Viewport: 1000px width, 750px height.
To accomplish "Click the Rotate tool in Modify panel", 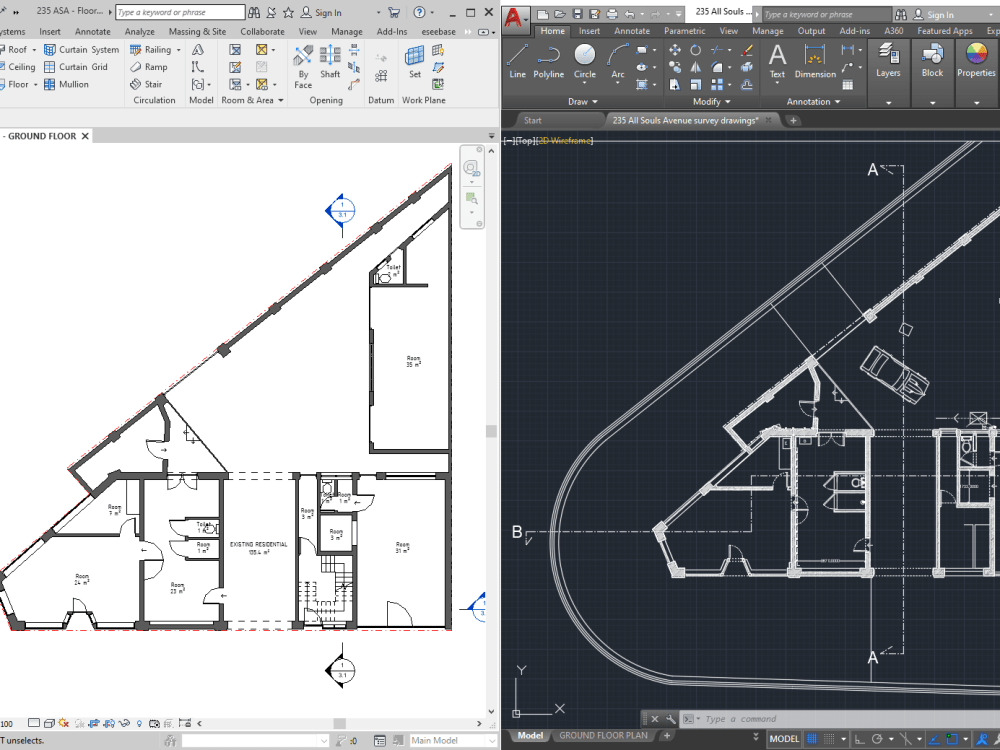I will tap(696, 50).
